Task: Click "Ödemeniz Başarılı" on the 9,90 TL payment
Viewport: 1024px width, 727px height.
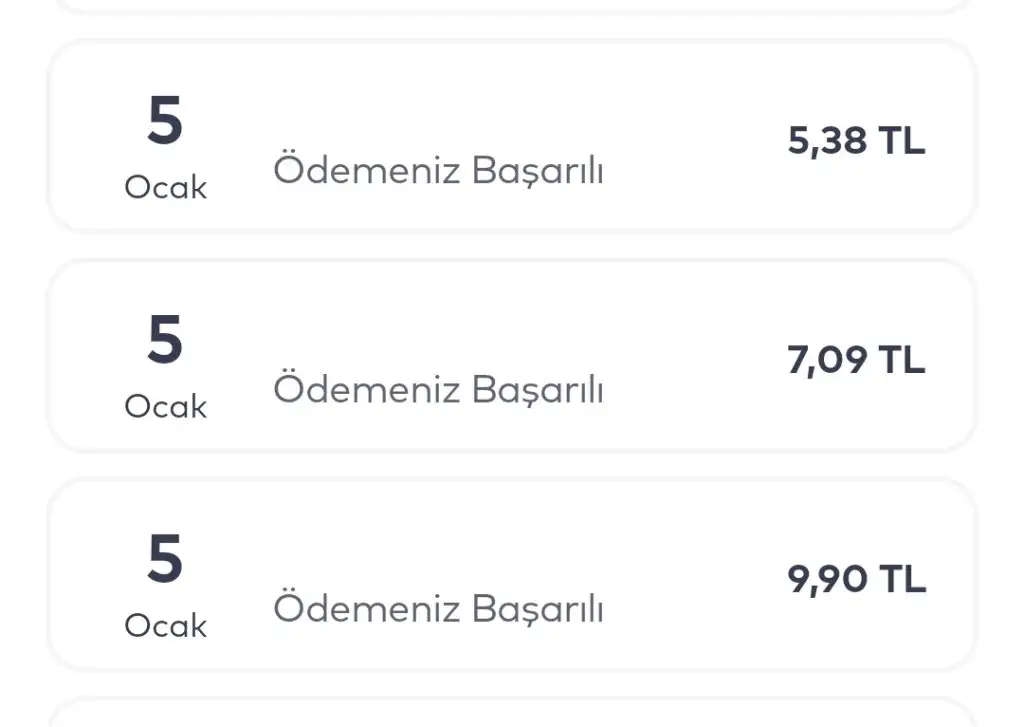Action: 438,608
